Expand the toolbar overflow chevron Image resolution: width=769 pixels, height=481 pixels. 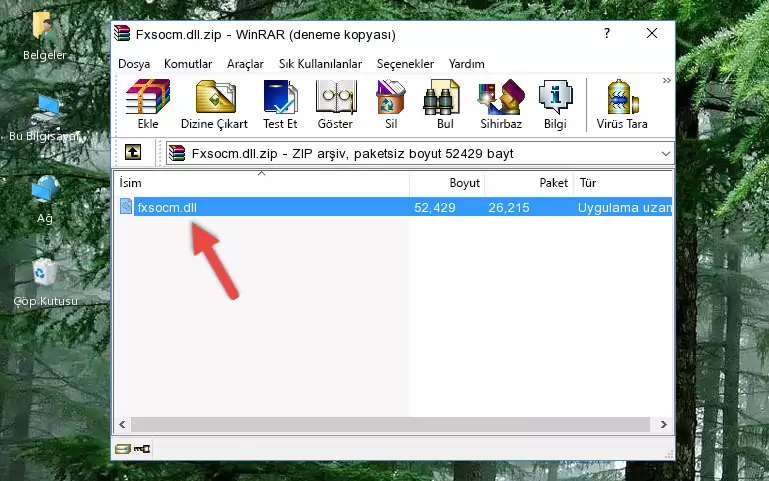click(x=666, y=80)
